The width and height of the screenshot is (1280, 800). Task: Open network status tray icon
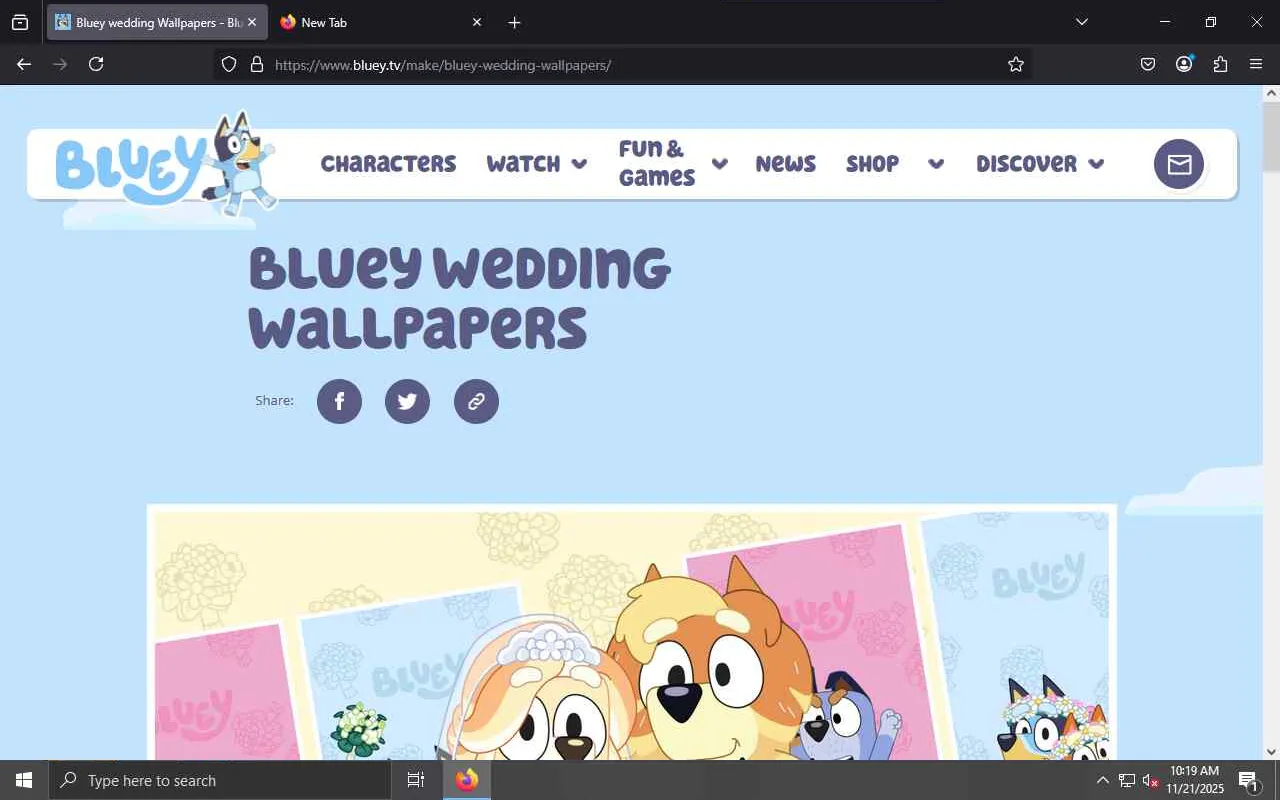pos(1127,780)
